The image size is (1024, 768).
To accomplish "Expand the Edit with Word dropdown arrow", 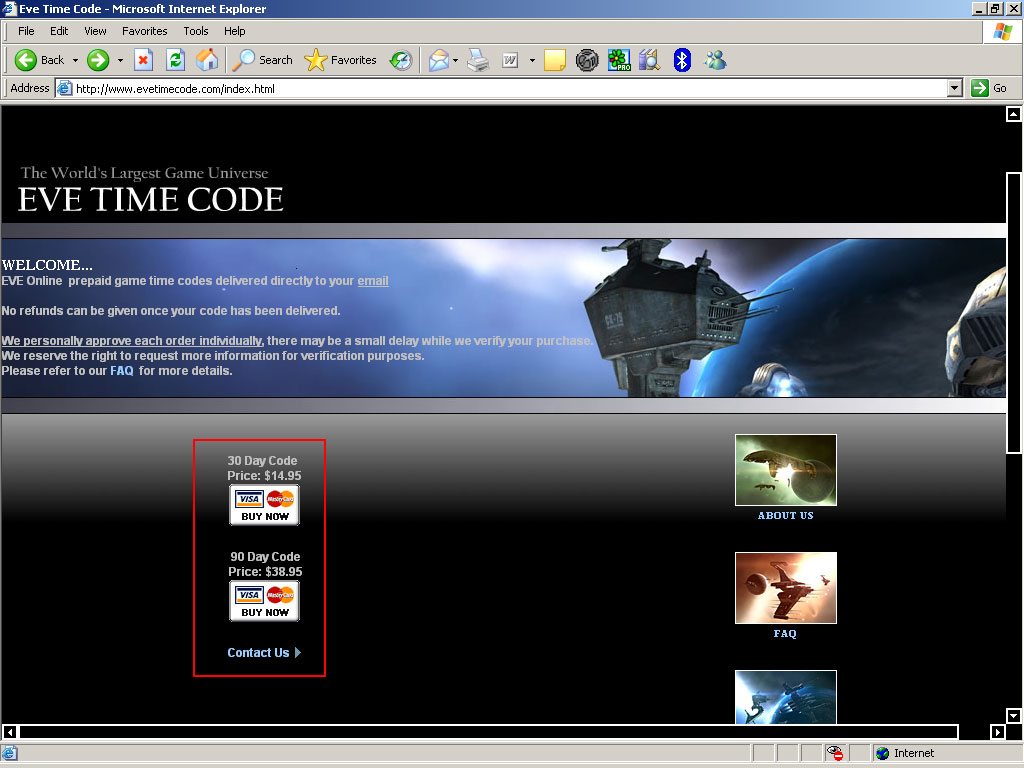I will [532, 60].
